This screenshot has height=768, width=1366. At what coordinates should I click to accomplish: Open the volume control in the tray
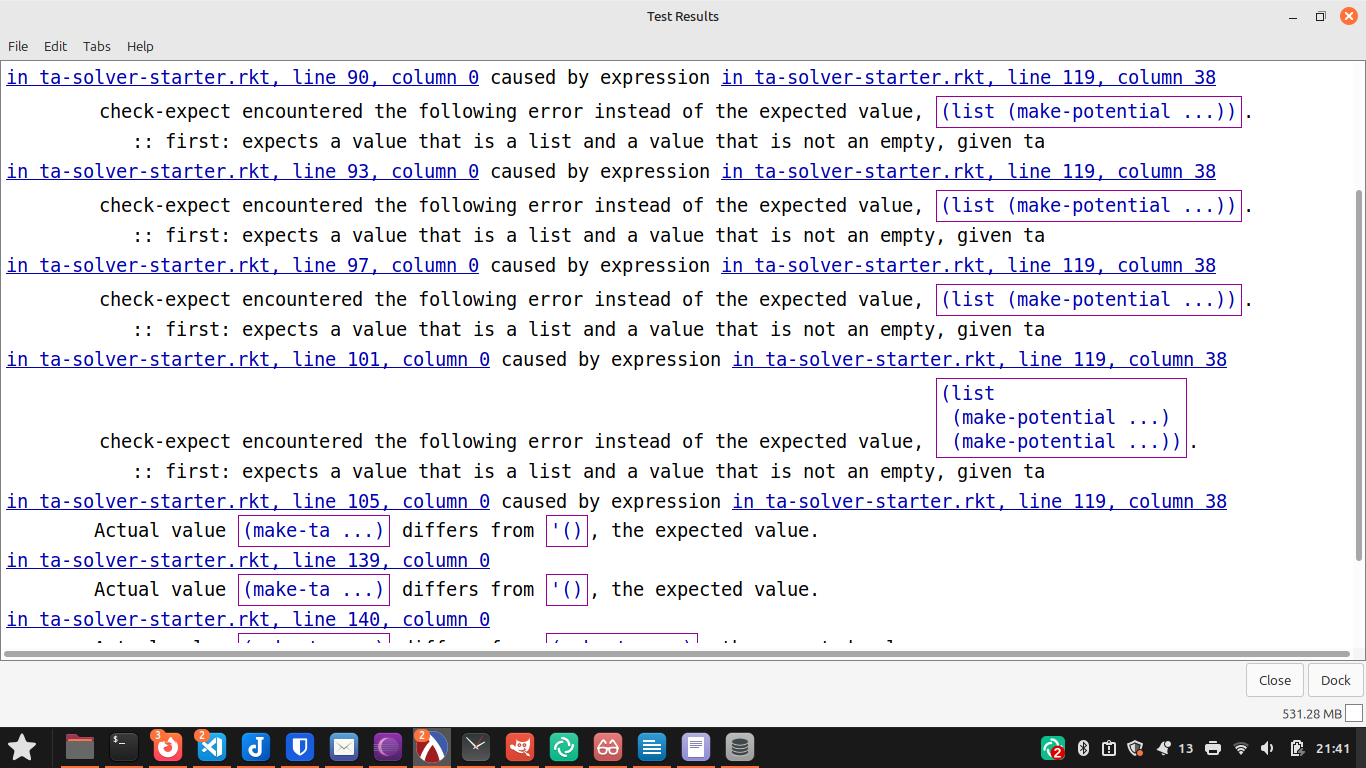point(1268,748)
